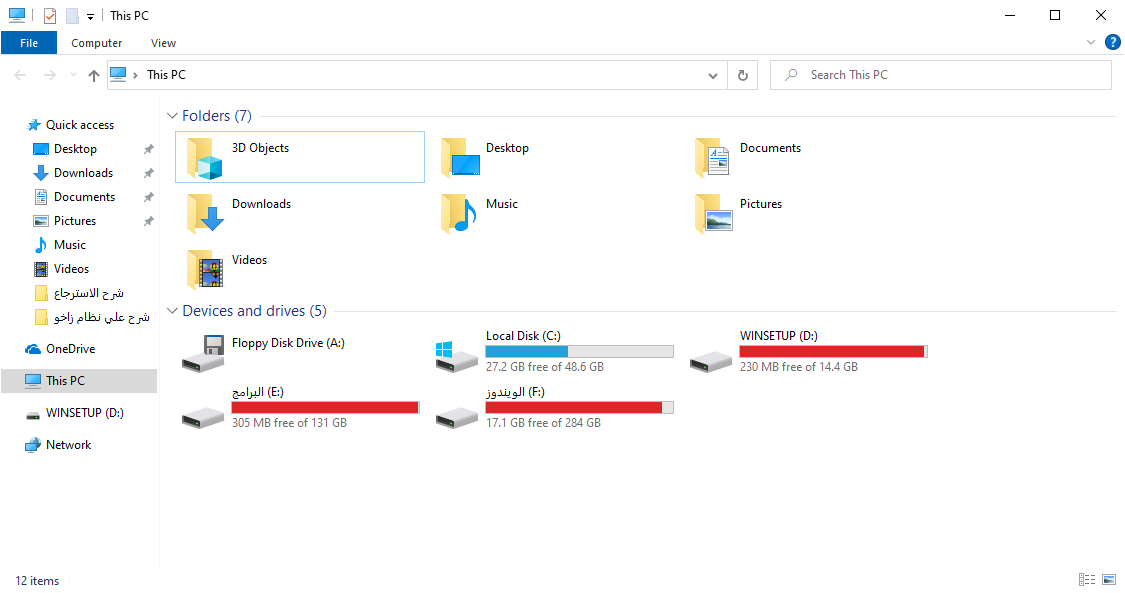Click the الويندوز (F:) red usage bar
1125x593 pixels.
(579, 407)
